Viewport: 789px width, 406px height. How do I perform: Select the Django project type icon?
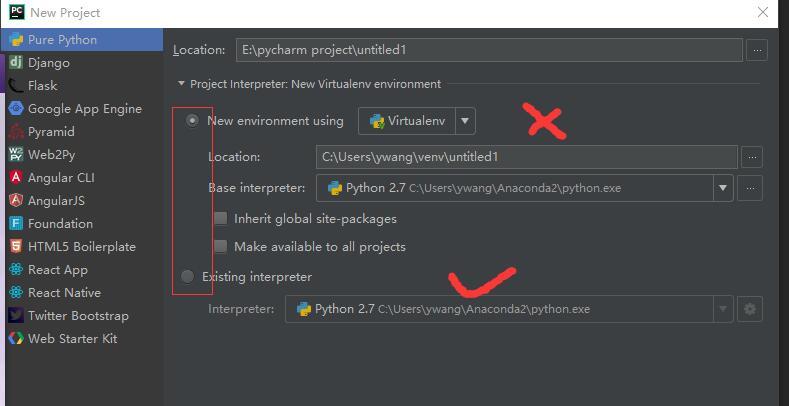[16, 63]
